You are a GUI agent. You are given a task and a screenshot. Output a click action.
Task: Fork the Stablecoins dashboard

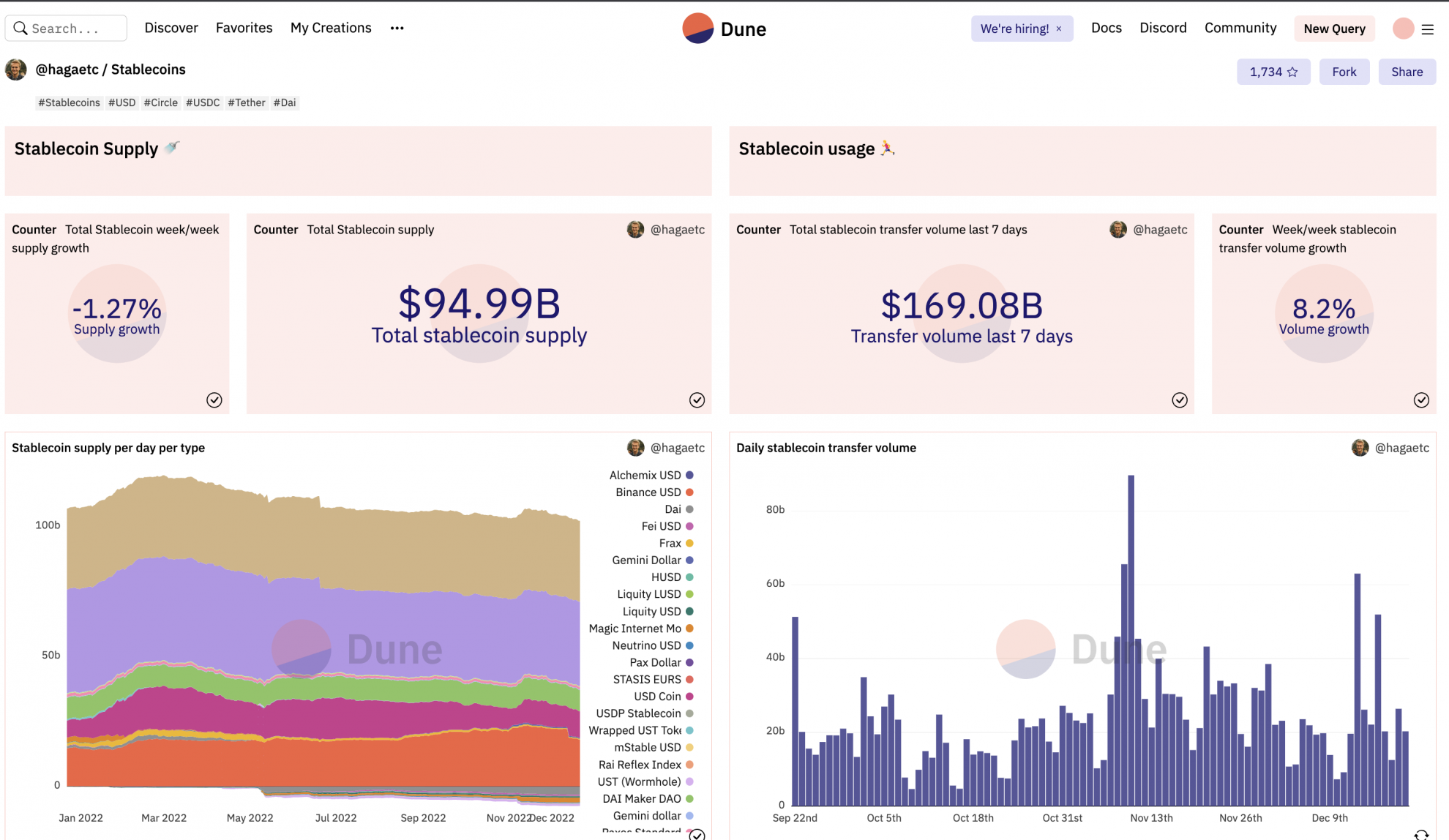pyautogui.click(x=1344, y=72)
